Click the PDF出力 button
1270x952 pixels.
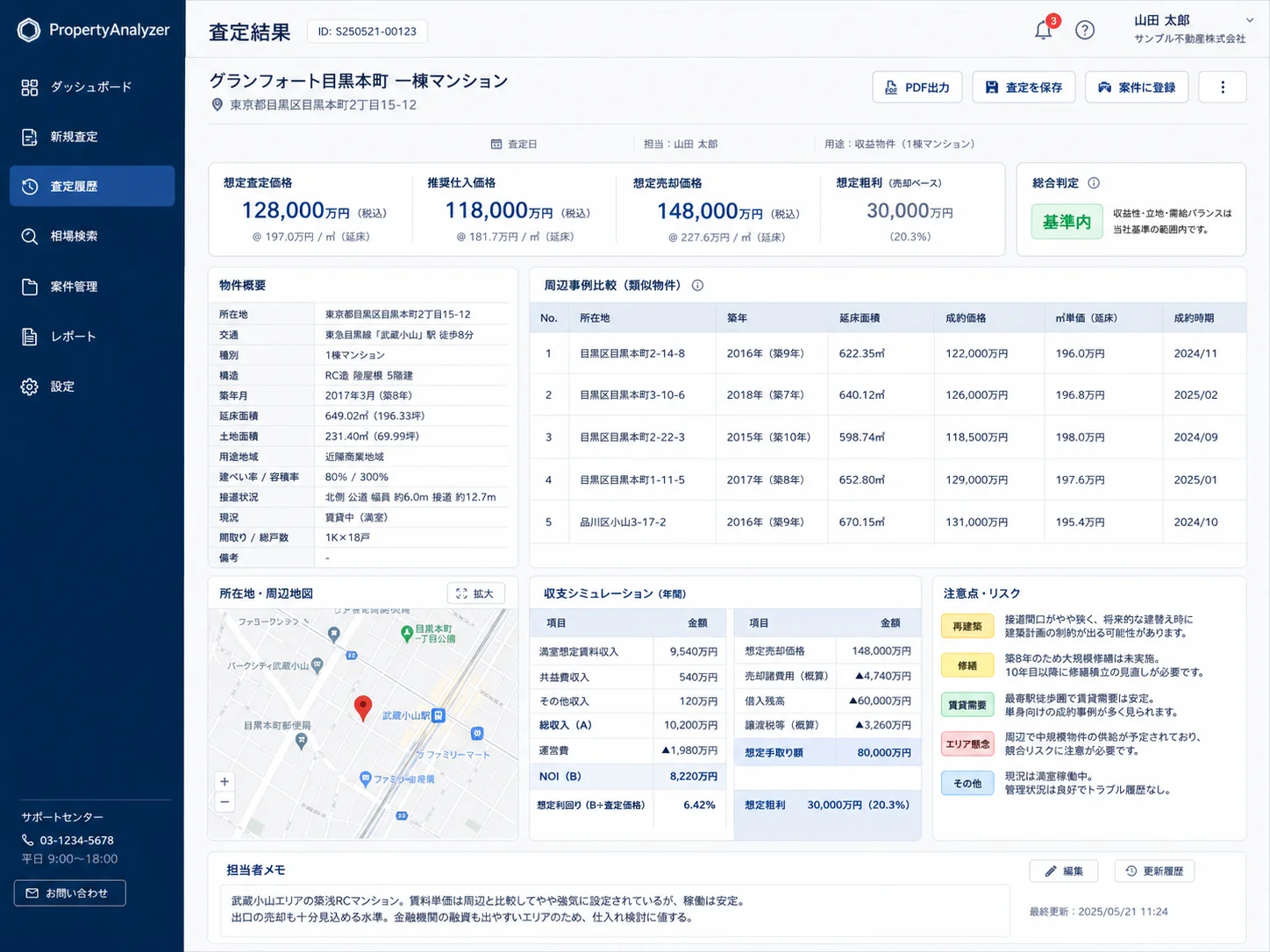click(x=917, y=87)
